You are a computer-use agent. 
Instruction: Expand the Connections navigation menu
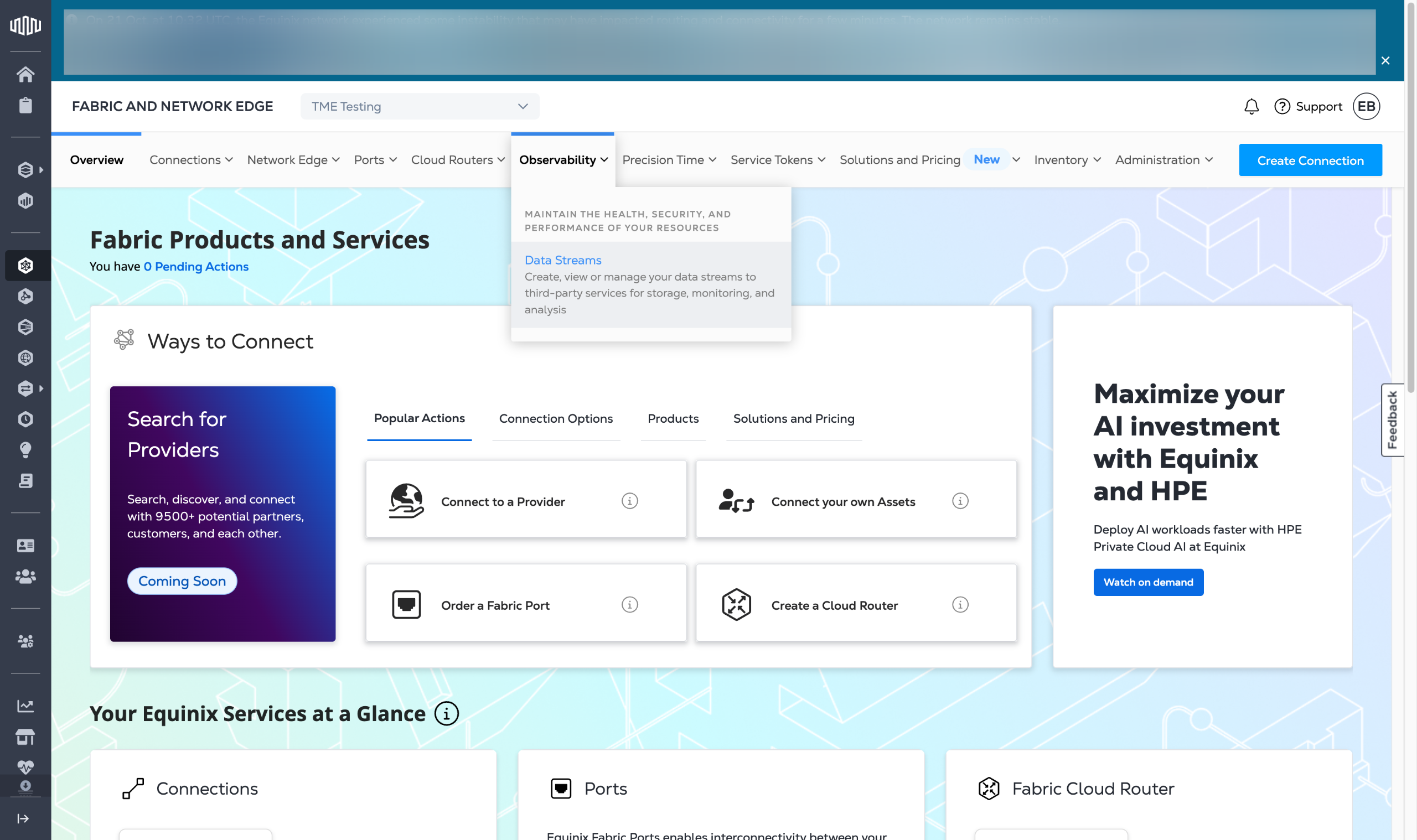(191, 160)
